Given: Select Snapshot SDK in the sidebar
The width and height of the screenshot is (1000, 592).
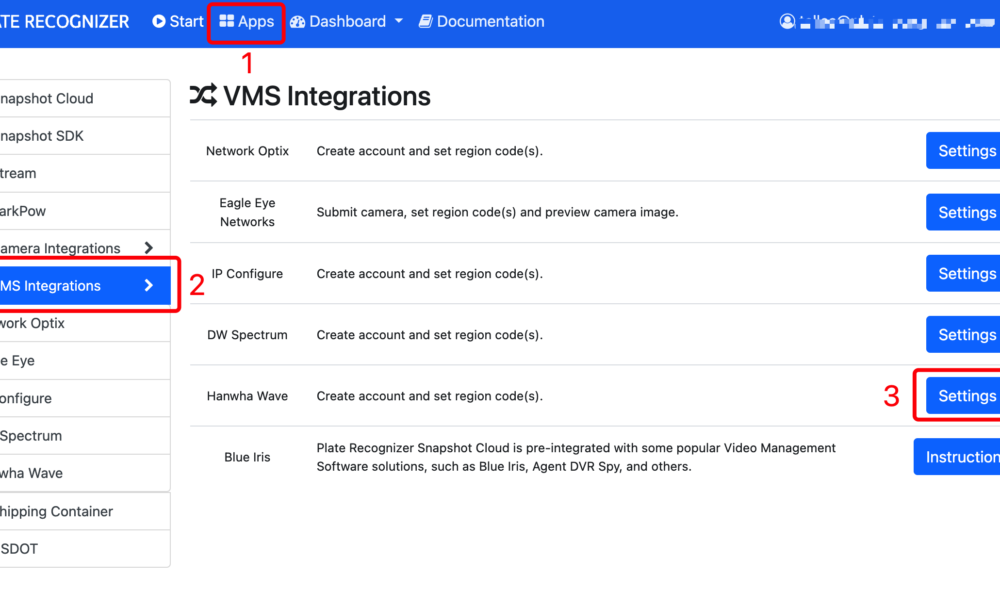Looking at the screenshot, I should pyautogui.click(x=42, y=136).
